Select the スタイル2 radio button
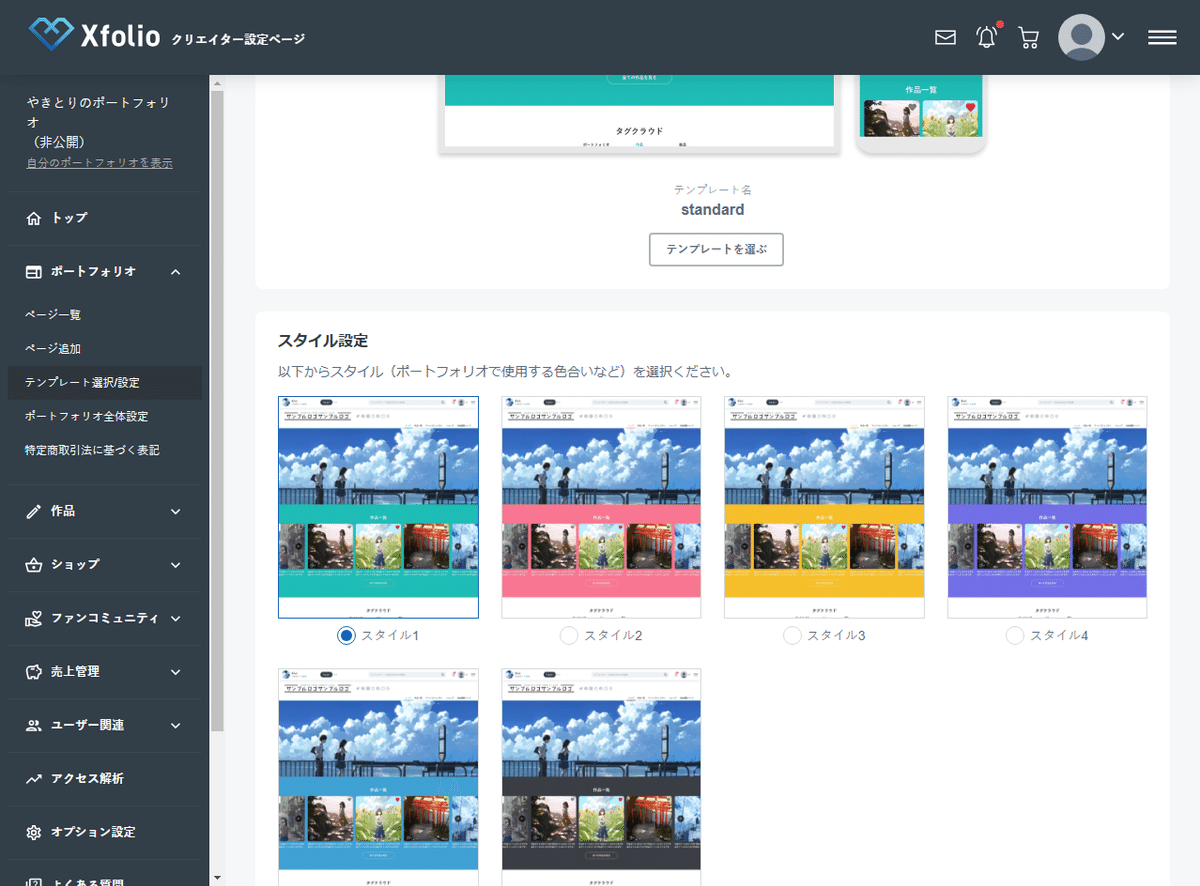The height and width of the screenshot is (886, 1200). pos(568,635)
